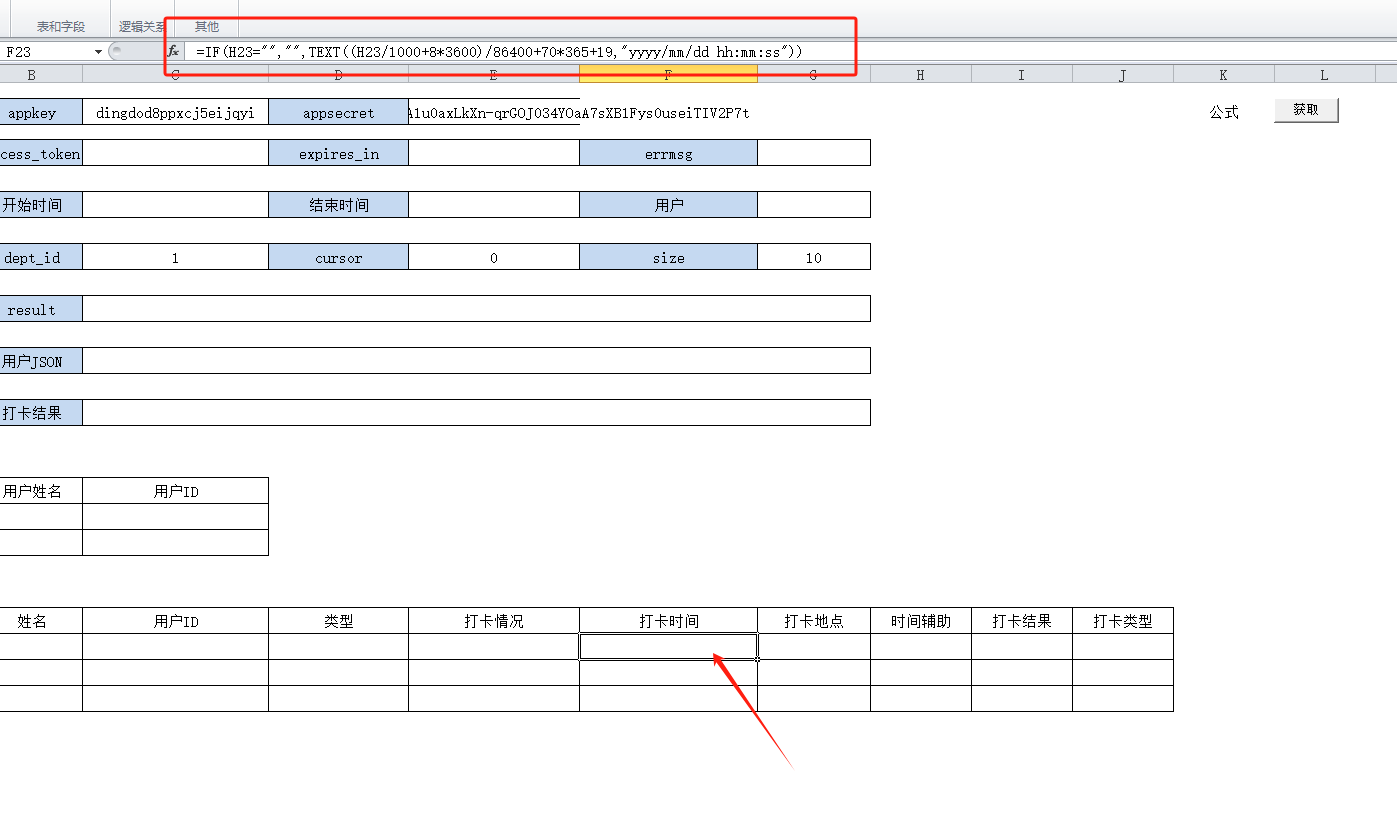Select the 打卡时间 column header cell

[x=668, y=621]
